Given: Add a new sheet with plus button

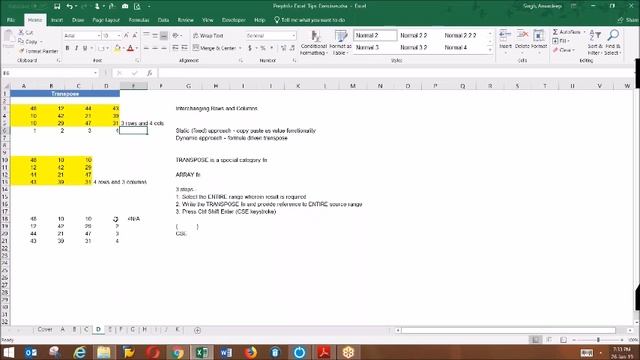Looking at the screenshot, I should click(197, 330).
